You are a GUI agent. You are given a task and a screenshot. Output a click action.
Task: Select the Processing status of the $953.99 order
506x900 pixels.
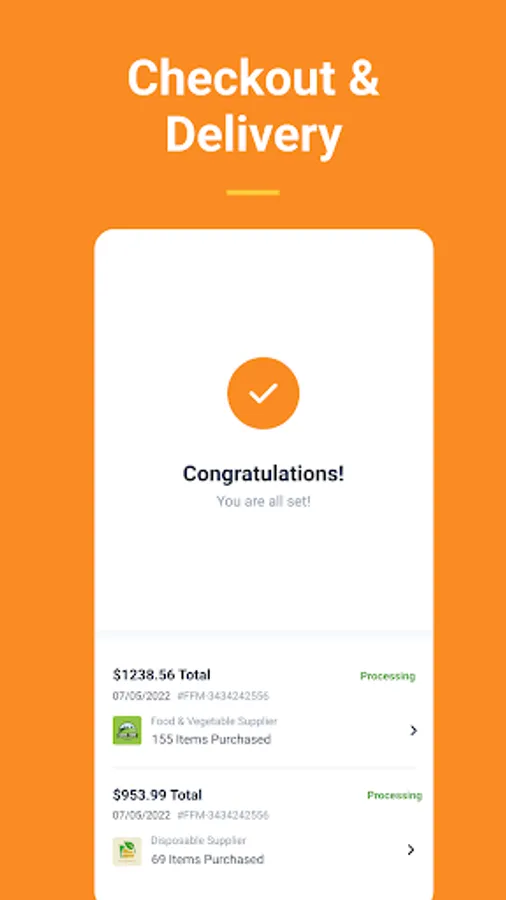pyautogui.click(x=395, y=796)
